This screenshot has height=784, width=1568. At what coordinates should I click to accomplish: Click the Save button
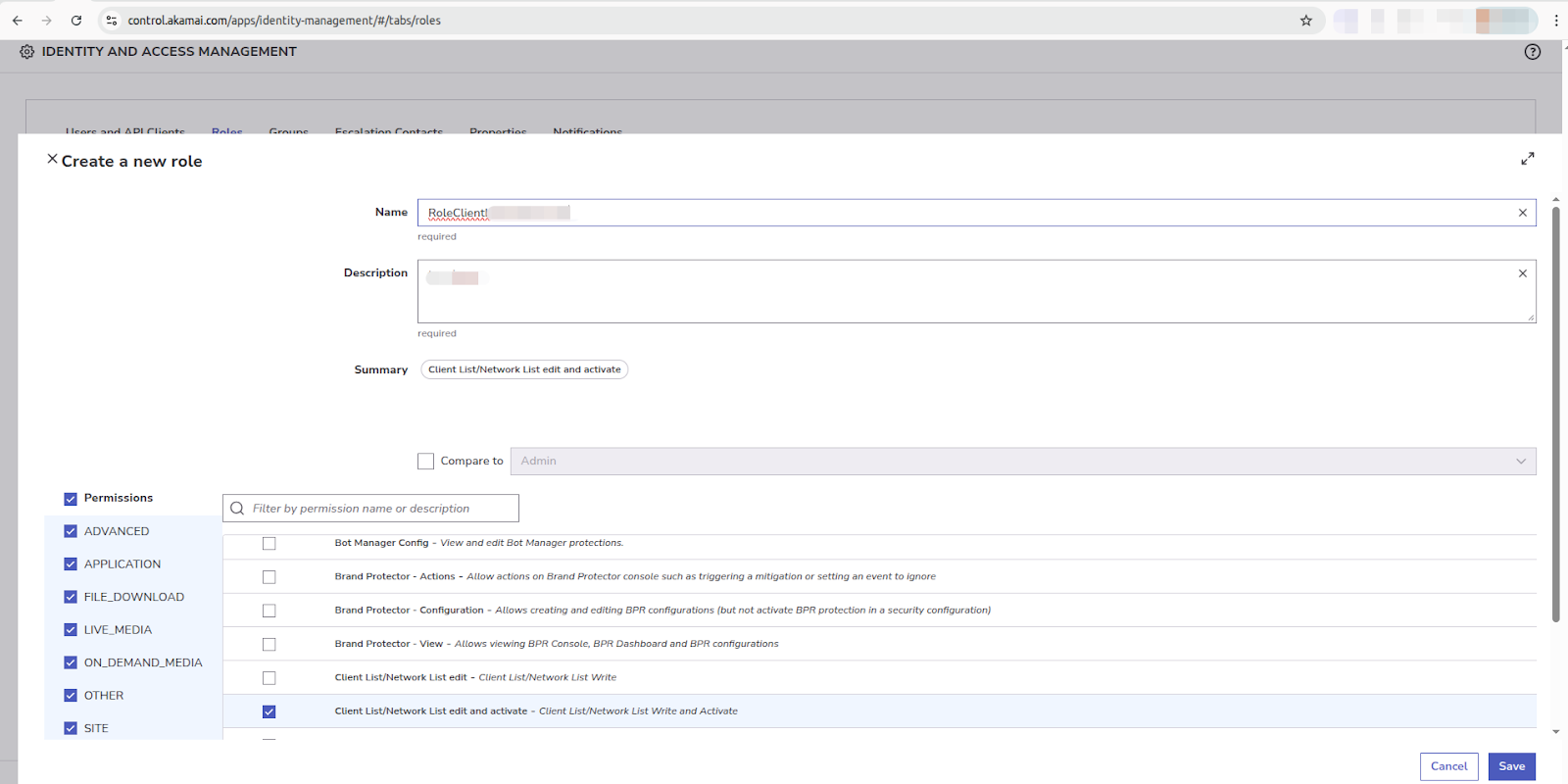pyautogui.click(x=1511, y=766)
